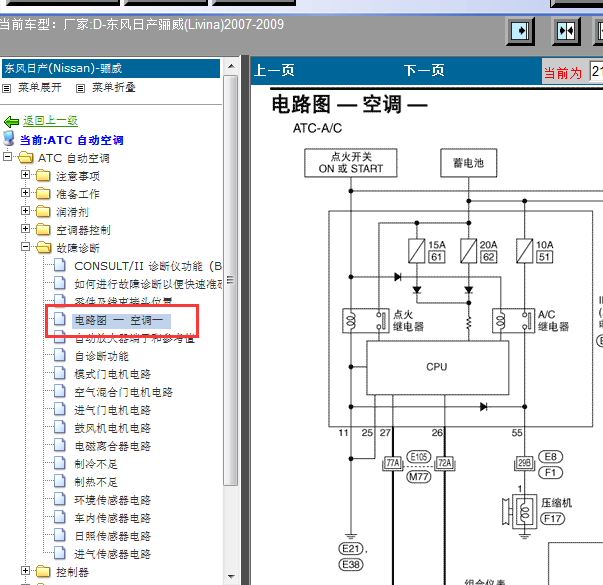Click document icon beside 模式门电机电路
The height and width of the screenshot is (585, 603).
pyautogui.click(x=60, y=373)
